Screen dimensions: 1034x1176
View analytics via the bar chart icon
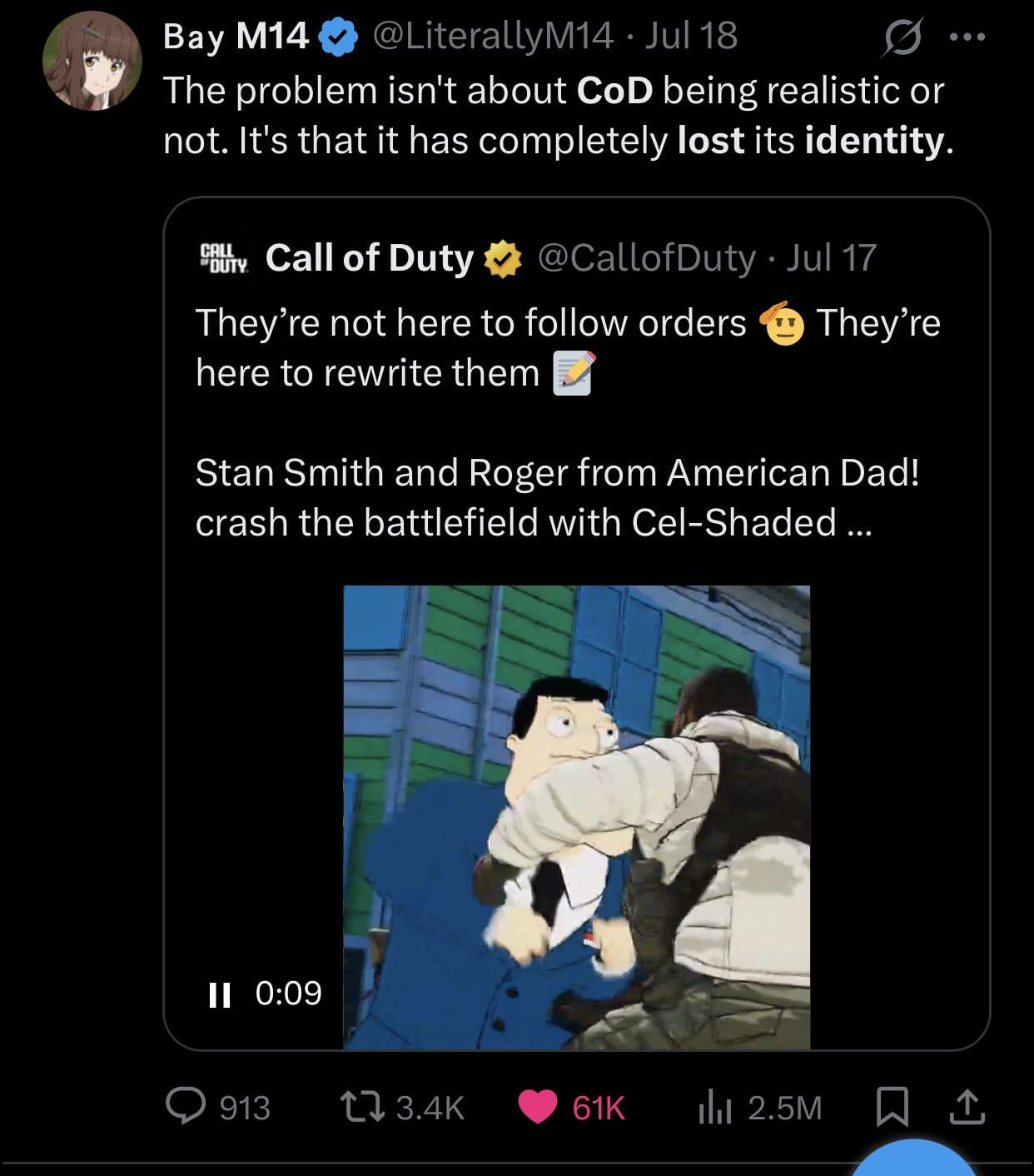click(713, 1109)
